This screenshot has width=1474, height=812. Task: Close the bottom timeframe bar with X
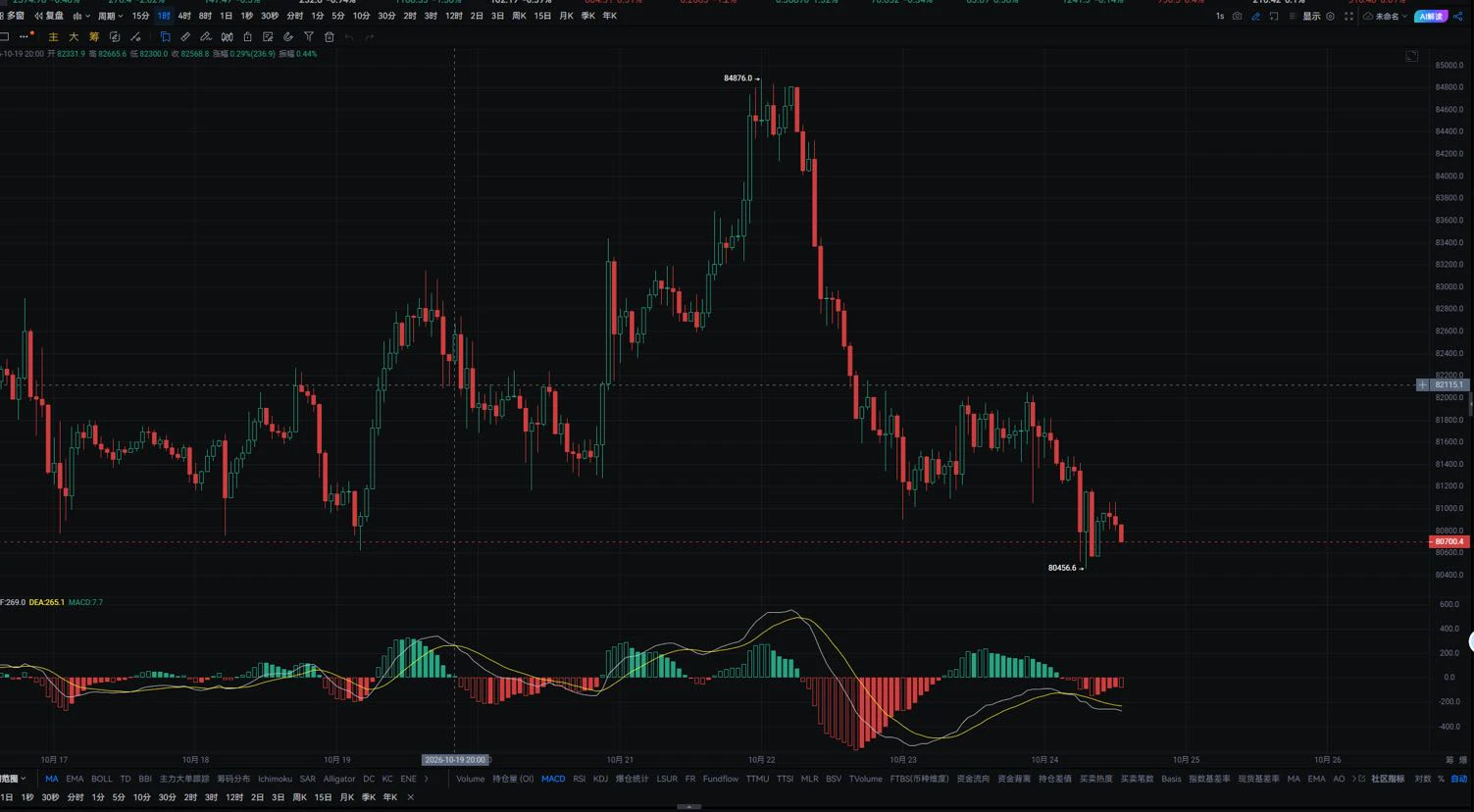coord(410,797)
